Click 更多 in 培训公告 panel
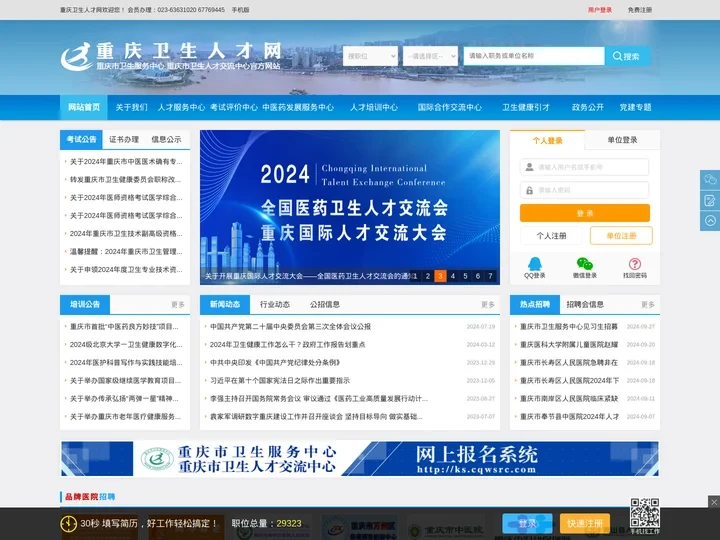The width and height of the screenshot is (720, 540). click(178, 304)
